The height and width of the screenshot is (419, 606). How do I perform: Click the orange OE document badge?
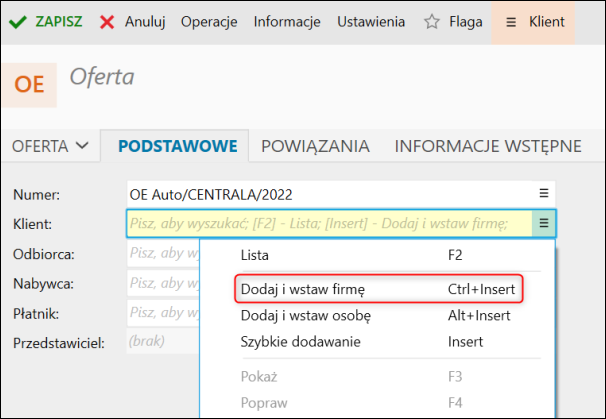[x=29, y=85]
